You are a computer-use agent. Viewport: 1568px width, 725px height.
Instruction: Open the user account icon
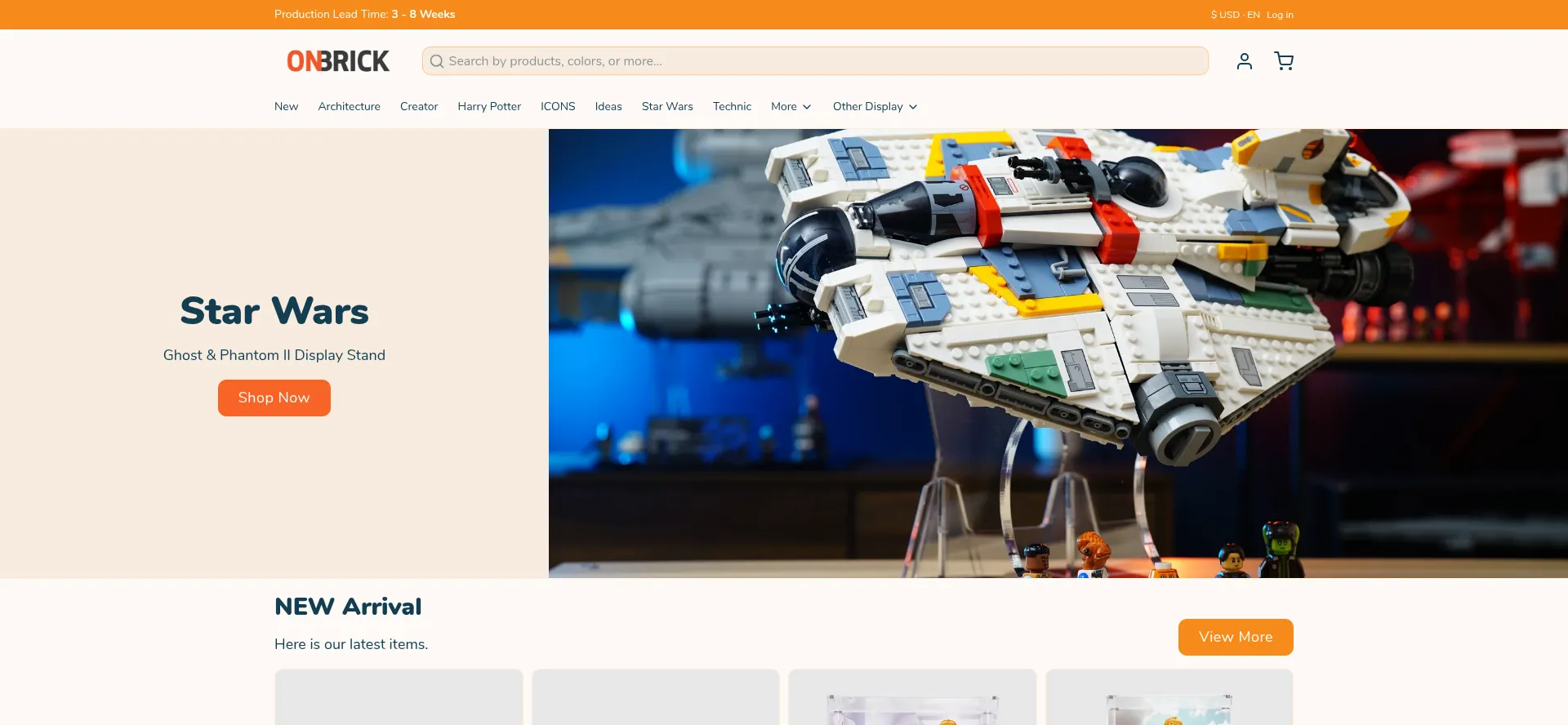coord(1244,61)
